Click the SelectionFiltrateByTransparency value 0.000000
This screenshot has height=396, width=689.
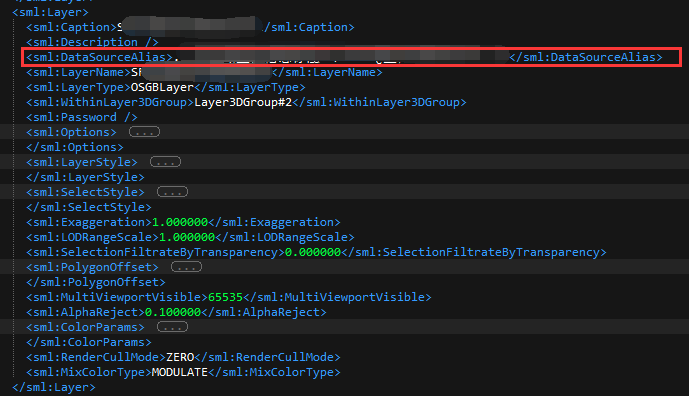pos(313,252)
